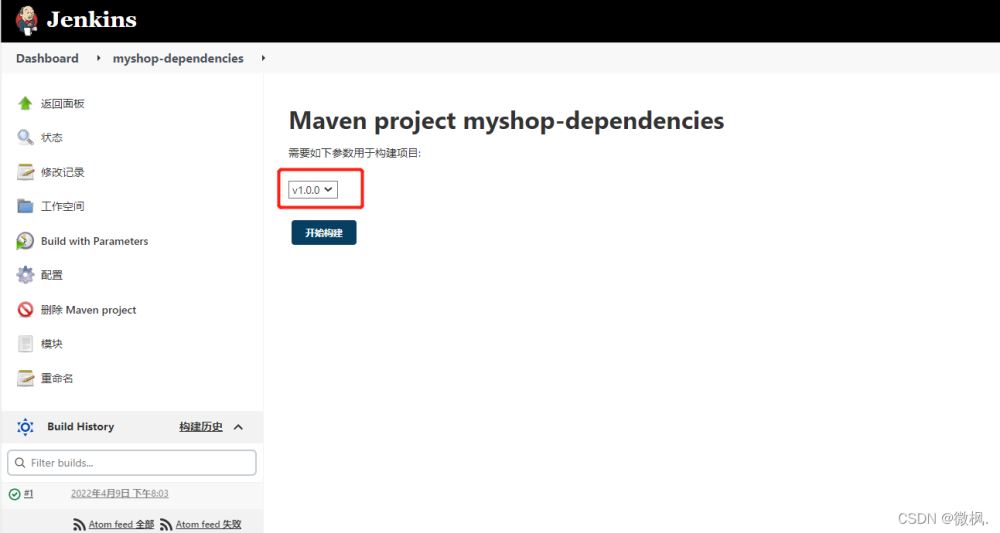The image size is (1000, 533).
Task: Open the 状态 sidebar item
Action: point(52,137)
